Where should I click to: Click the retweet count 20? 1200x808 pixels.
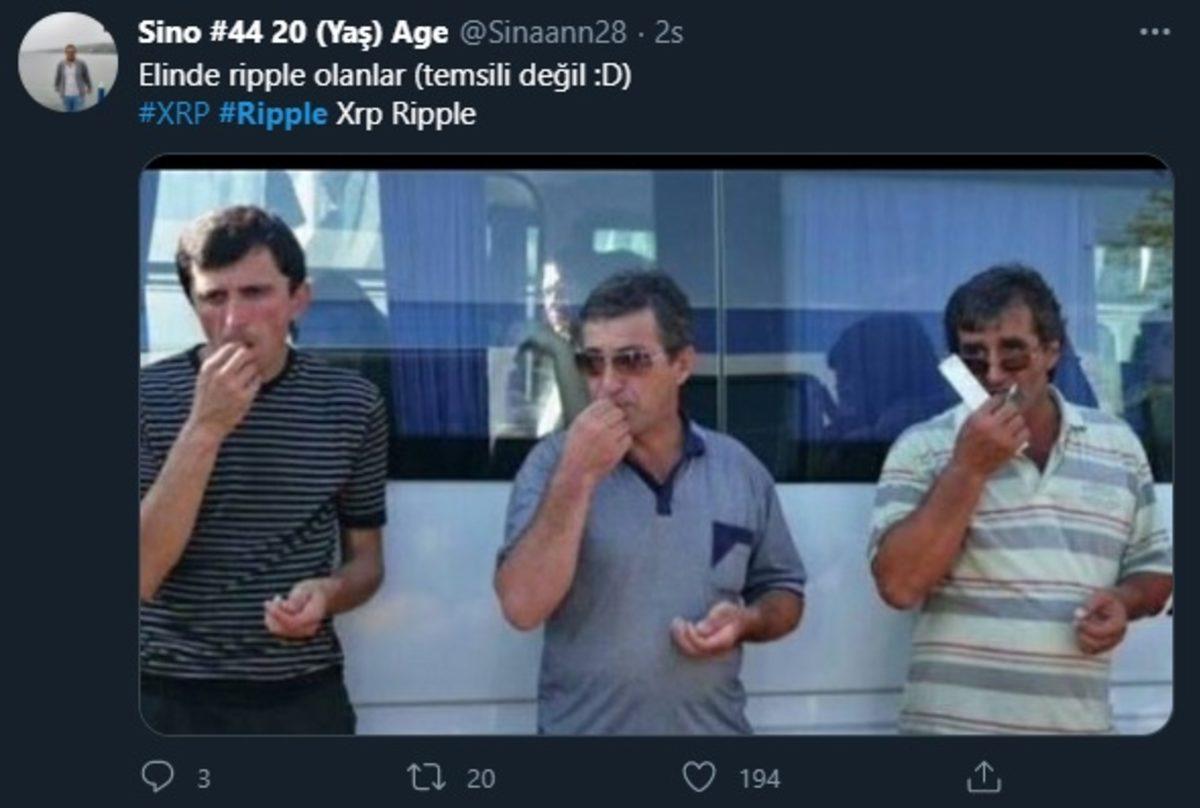pos(480,778)
